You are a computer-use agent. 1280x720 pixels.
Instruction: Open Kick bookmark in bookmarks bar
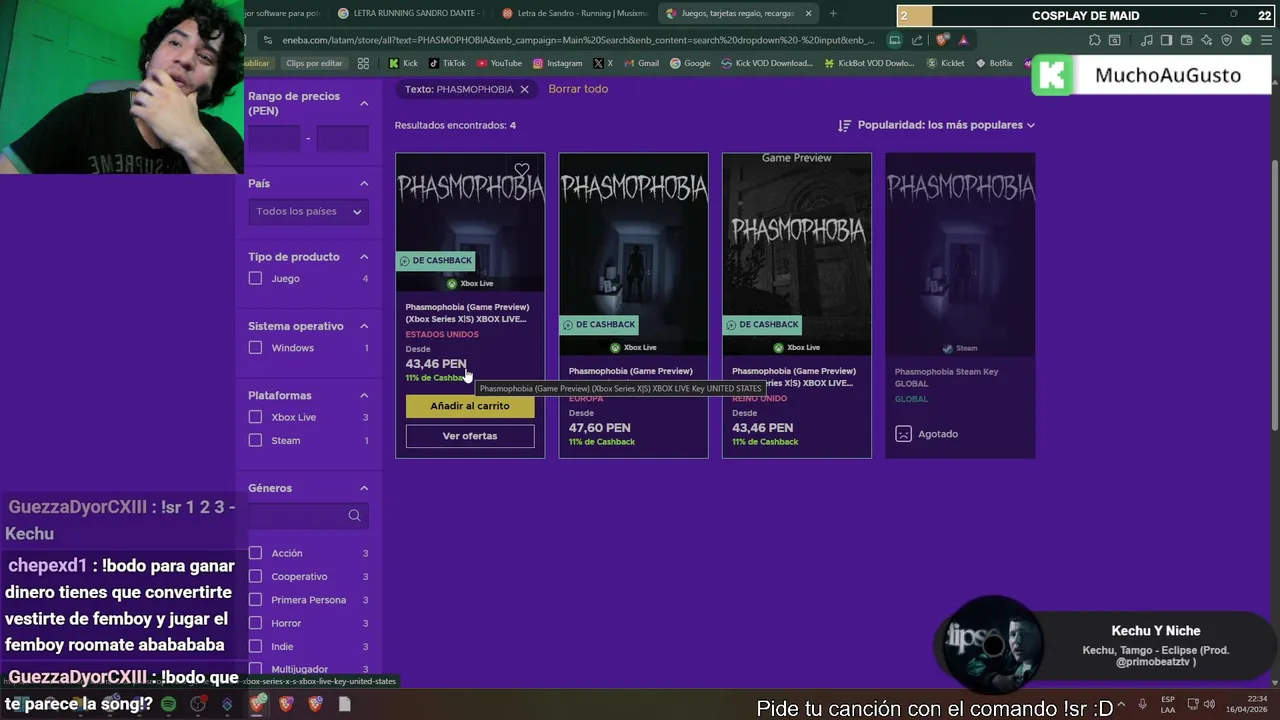403,63
